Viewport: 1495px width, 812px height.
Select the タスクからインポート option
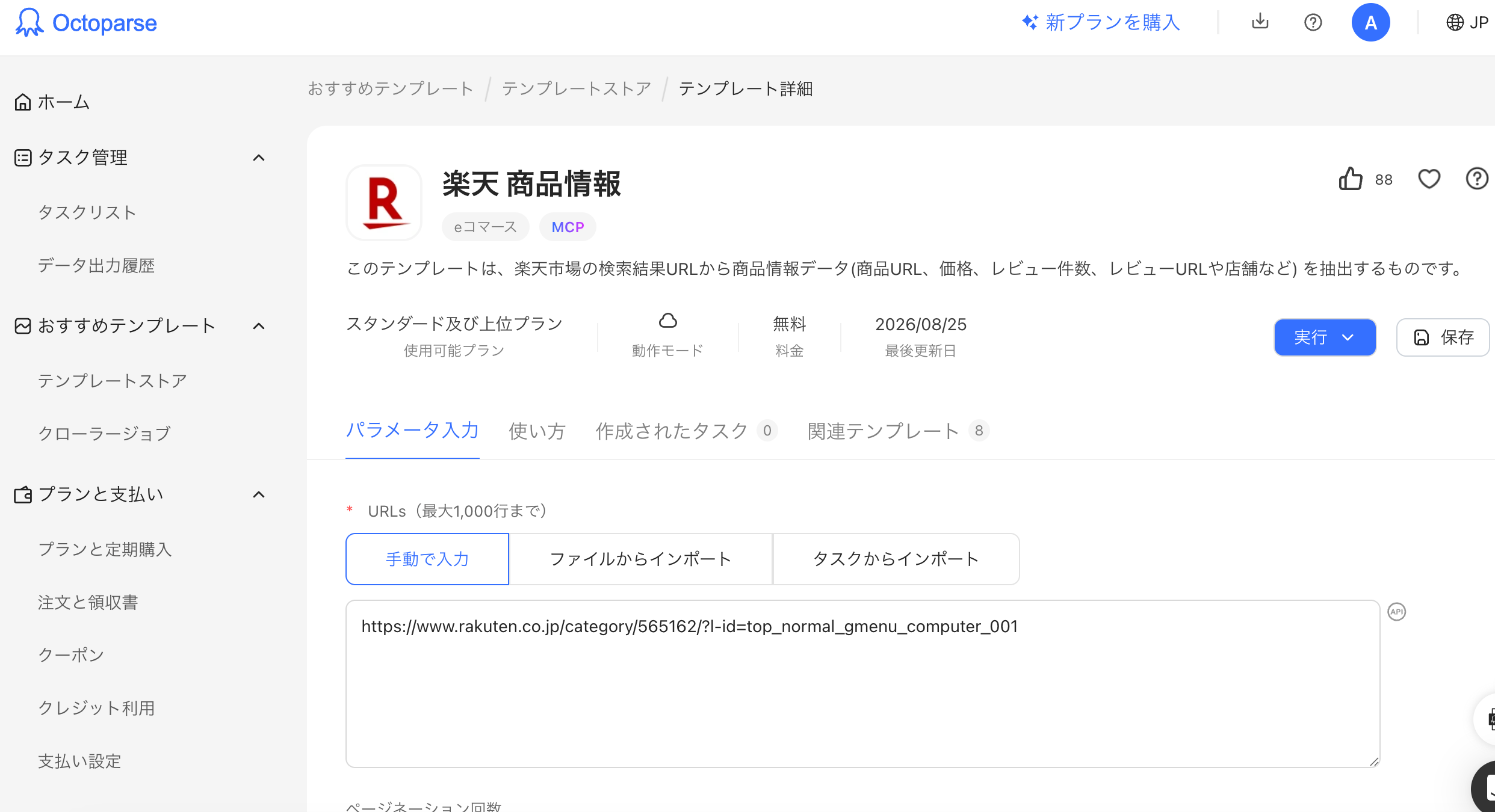tap(896, 559)
